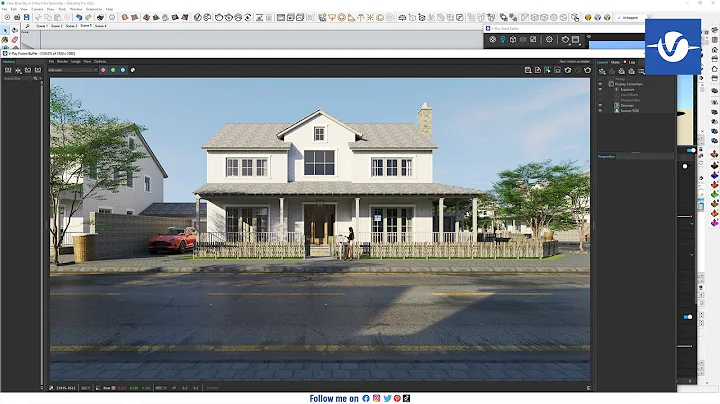
Task: Toggle green channel in frame buffer
Action: click(113, 70)
